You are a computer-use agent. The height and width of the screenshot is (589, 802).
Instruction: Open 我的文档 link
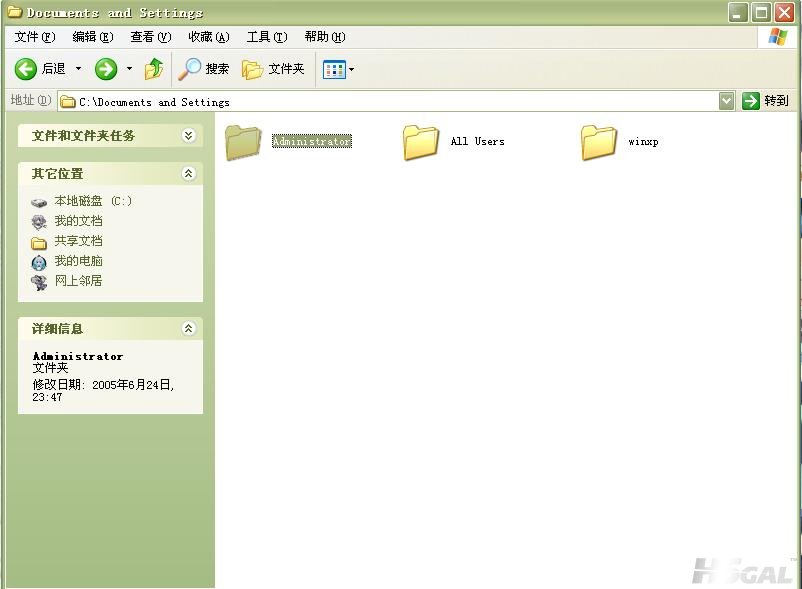(x=78, y=221)
